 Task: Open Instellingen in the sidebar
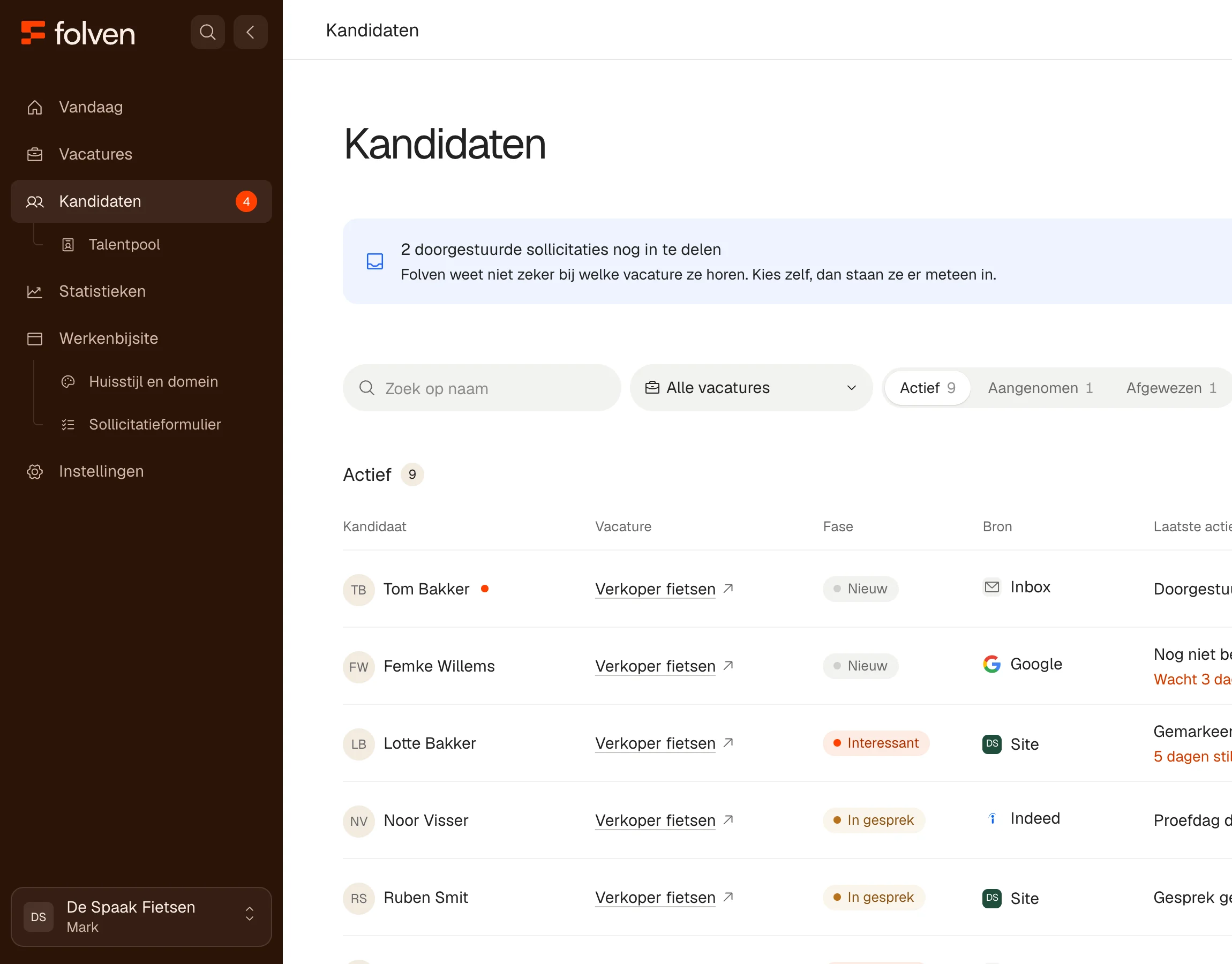coord(141,471)
